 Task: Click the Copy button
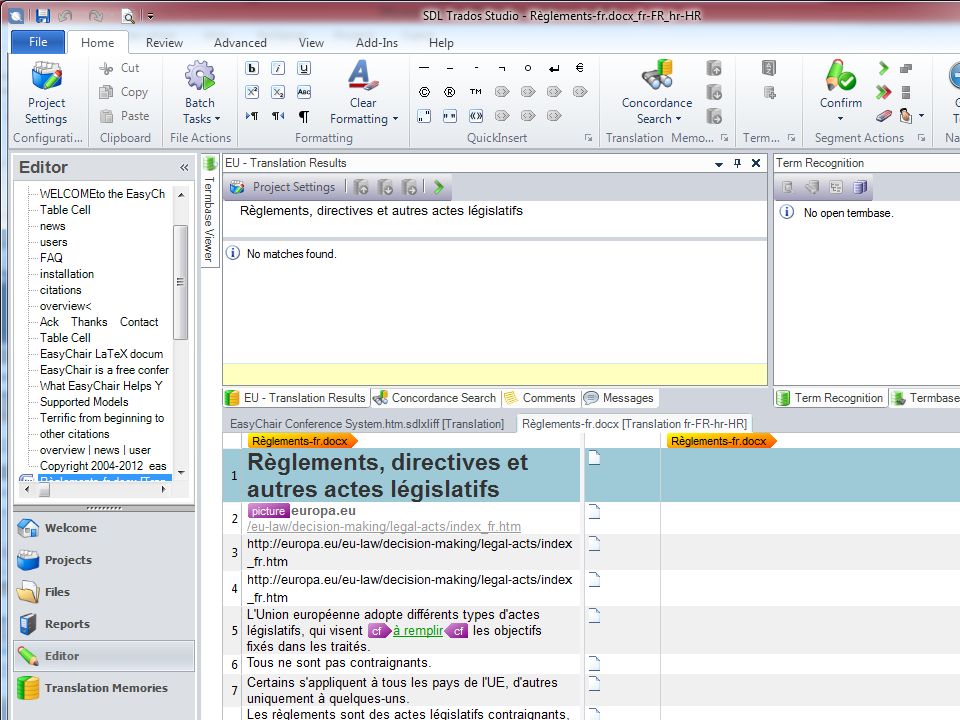click(123, 92)
